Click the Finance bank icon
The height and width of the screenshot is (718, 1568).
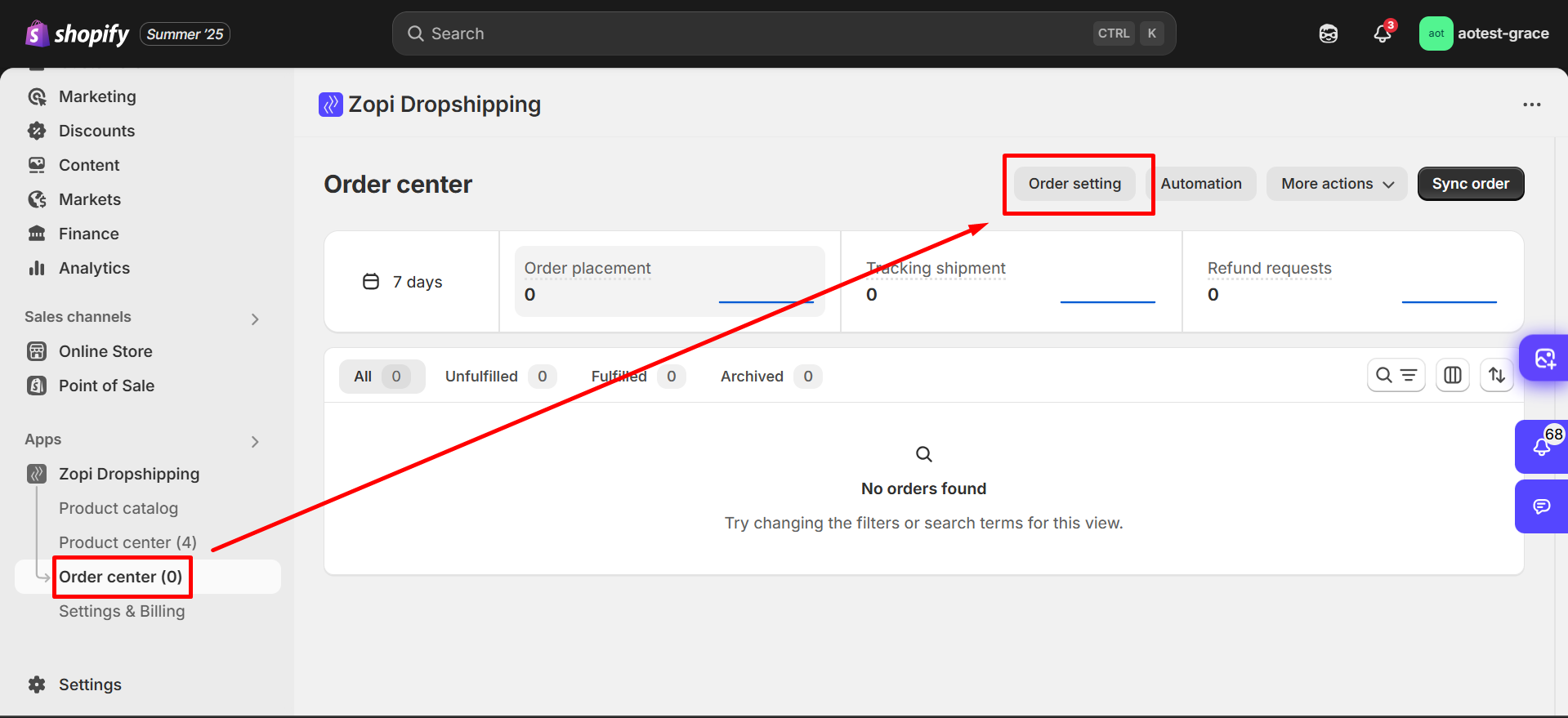[x=37, y=234]
